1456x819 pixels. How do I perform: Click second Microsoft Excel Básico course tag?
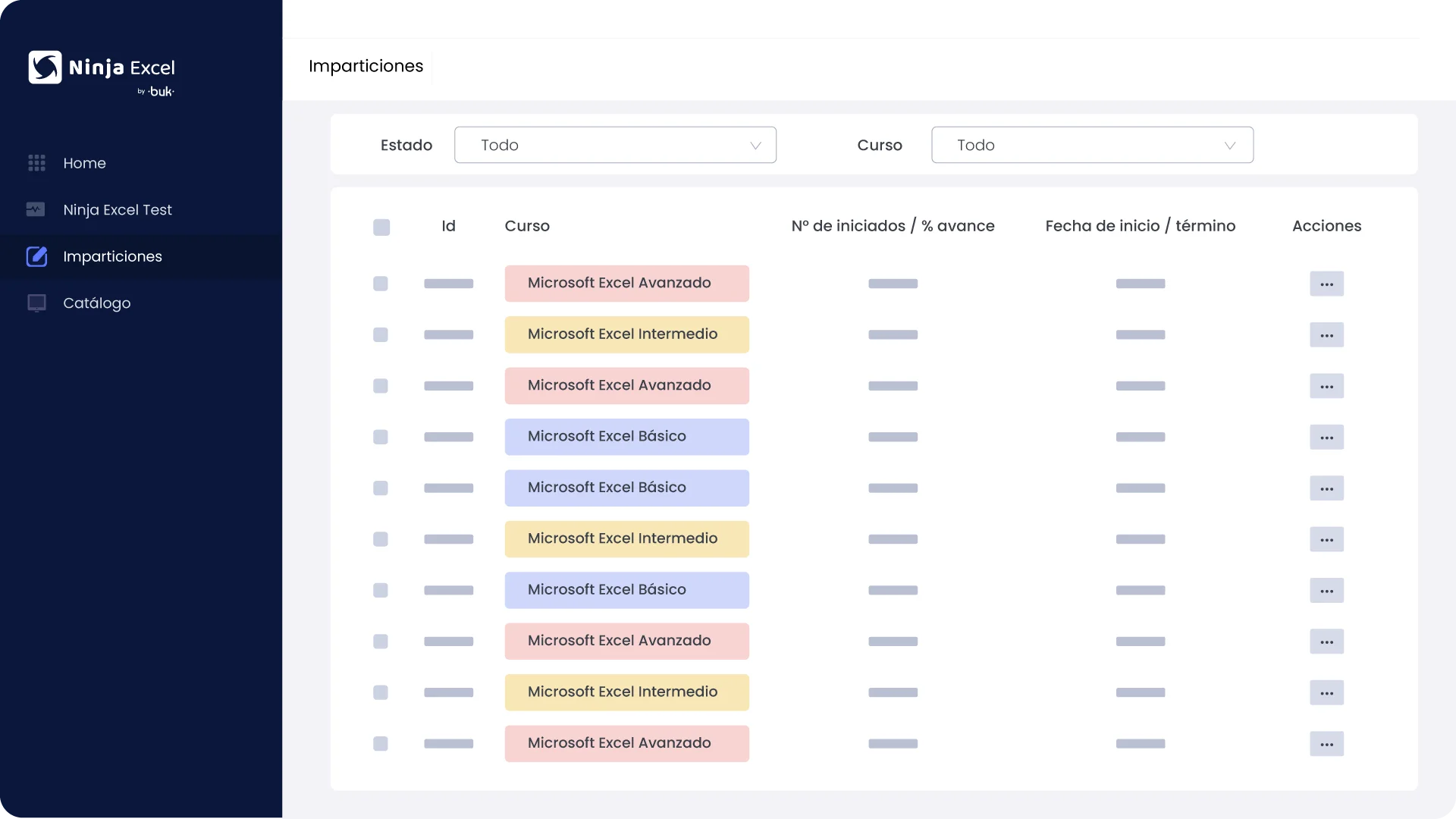(627, 488)
